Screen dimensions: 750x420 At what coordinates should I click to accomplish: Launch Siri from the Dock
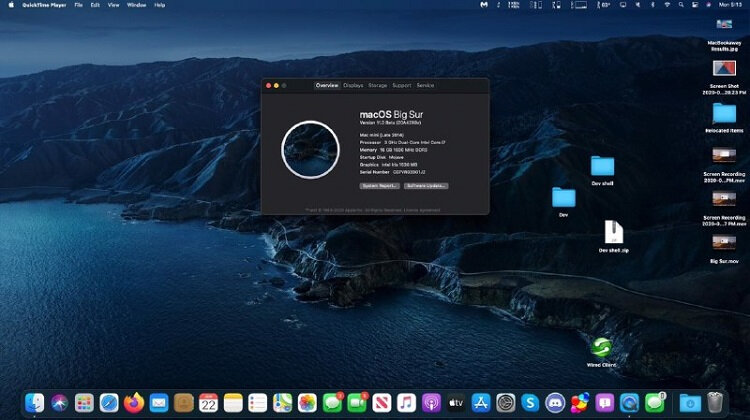(59, 403)
